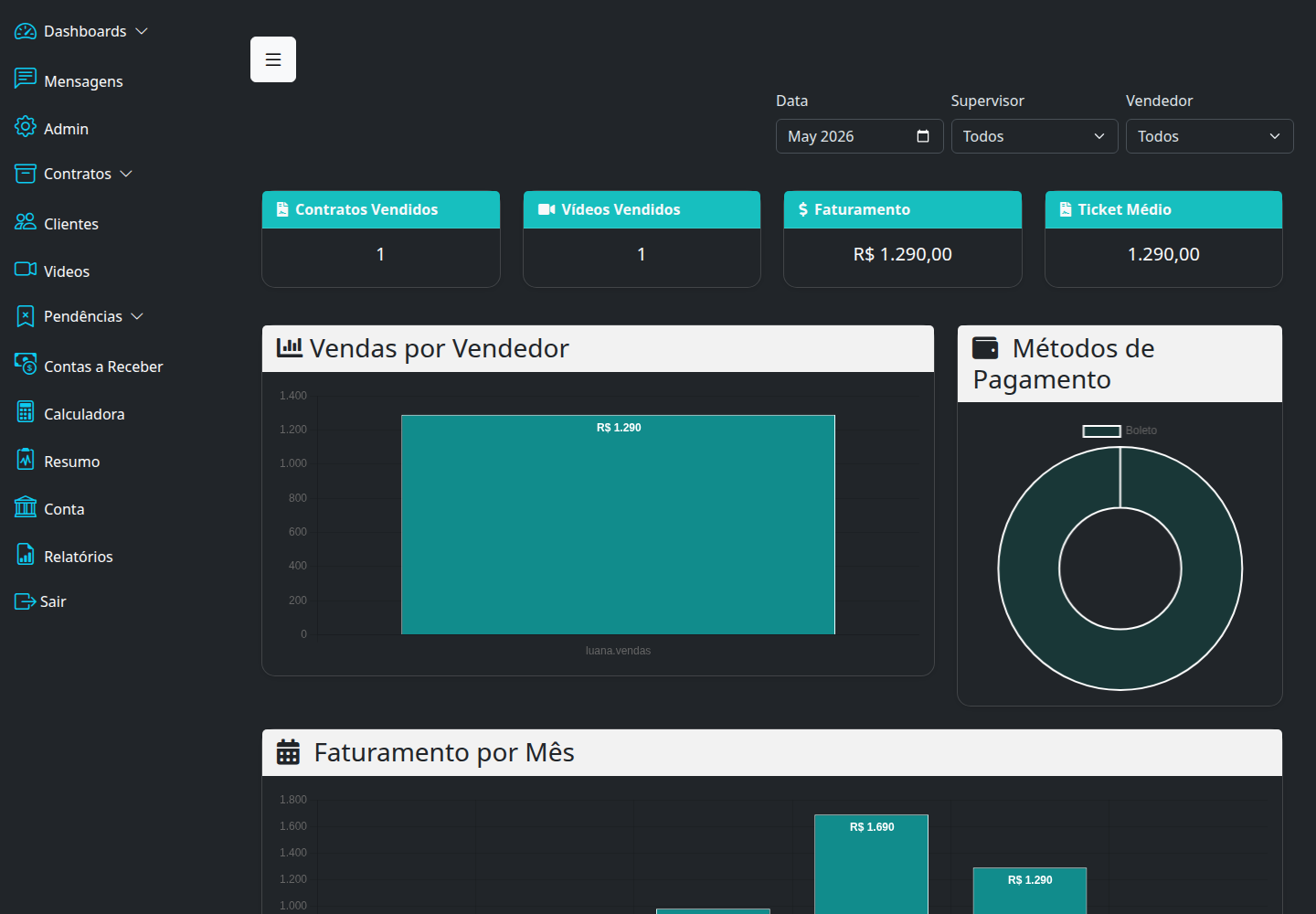Click the luana.vendas bar in Vendas por Vendedor
Image resolution: width=1316 pixels, height=914 pixels.
(x=618, y=525)
